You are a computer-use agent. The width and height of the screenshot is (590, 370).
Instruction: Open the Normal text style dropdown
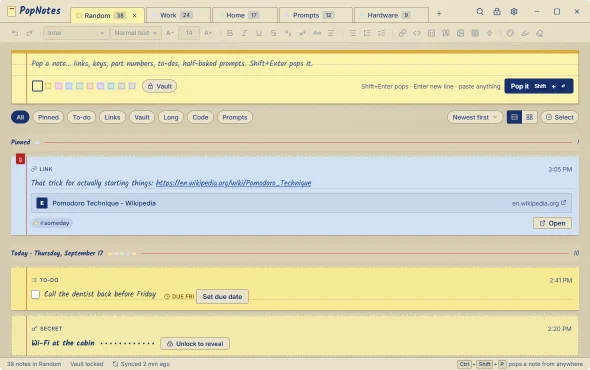pos(135,33)
